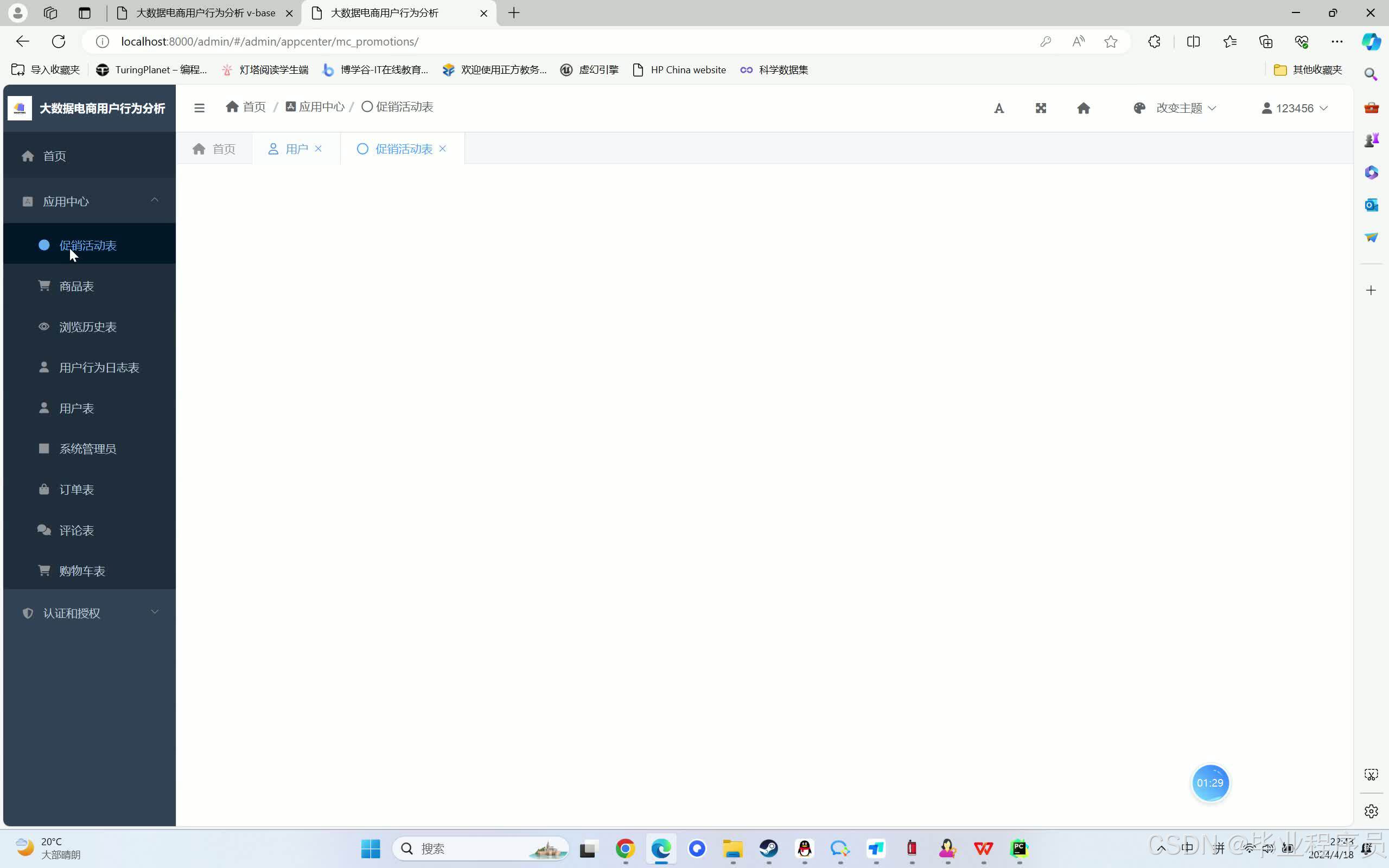This screenshot has width=1389, height=868.
Task: Collapse the 应用中心 menu section
Action: [x=154, y=200]
